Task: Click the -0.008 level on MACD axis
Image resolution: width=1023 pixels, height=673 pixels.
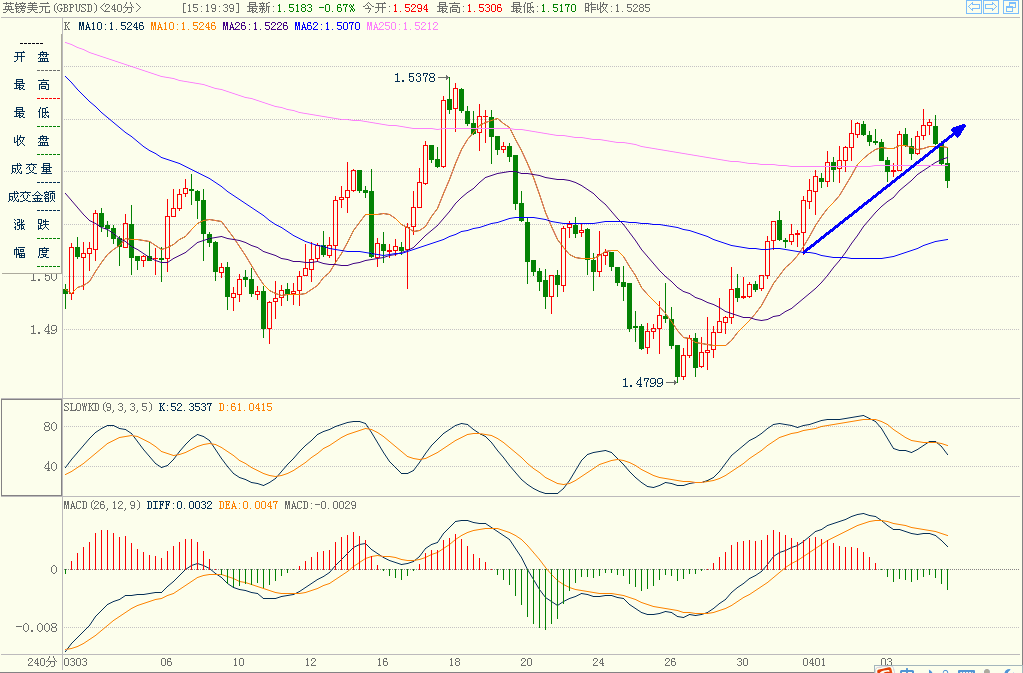Action: tap(37, 628)
